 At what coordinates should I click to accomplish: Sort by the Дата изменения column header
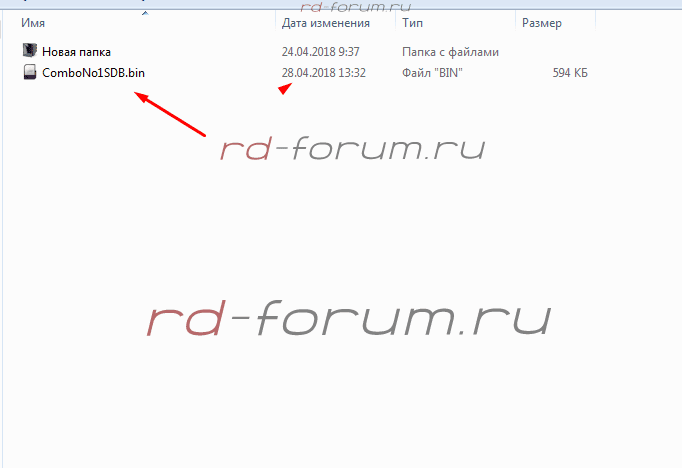(x=326, y=23)
